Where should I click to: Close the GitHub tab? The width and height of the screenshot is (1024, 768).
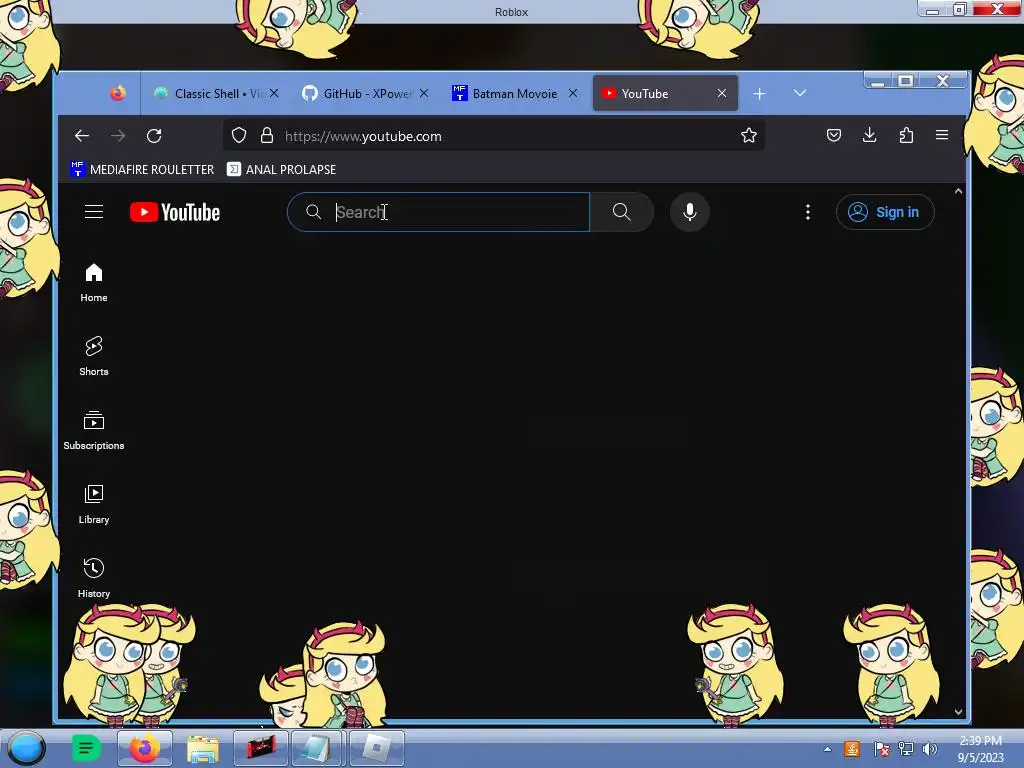pyautogui.click(x=424, y=93)
